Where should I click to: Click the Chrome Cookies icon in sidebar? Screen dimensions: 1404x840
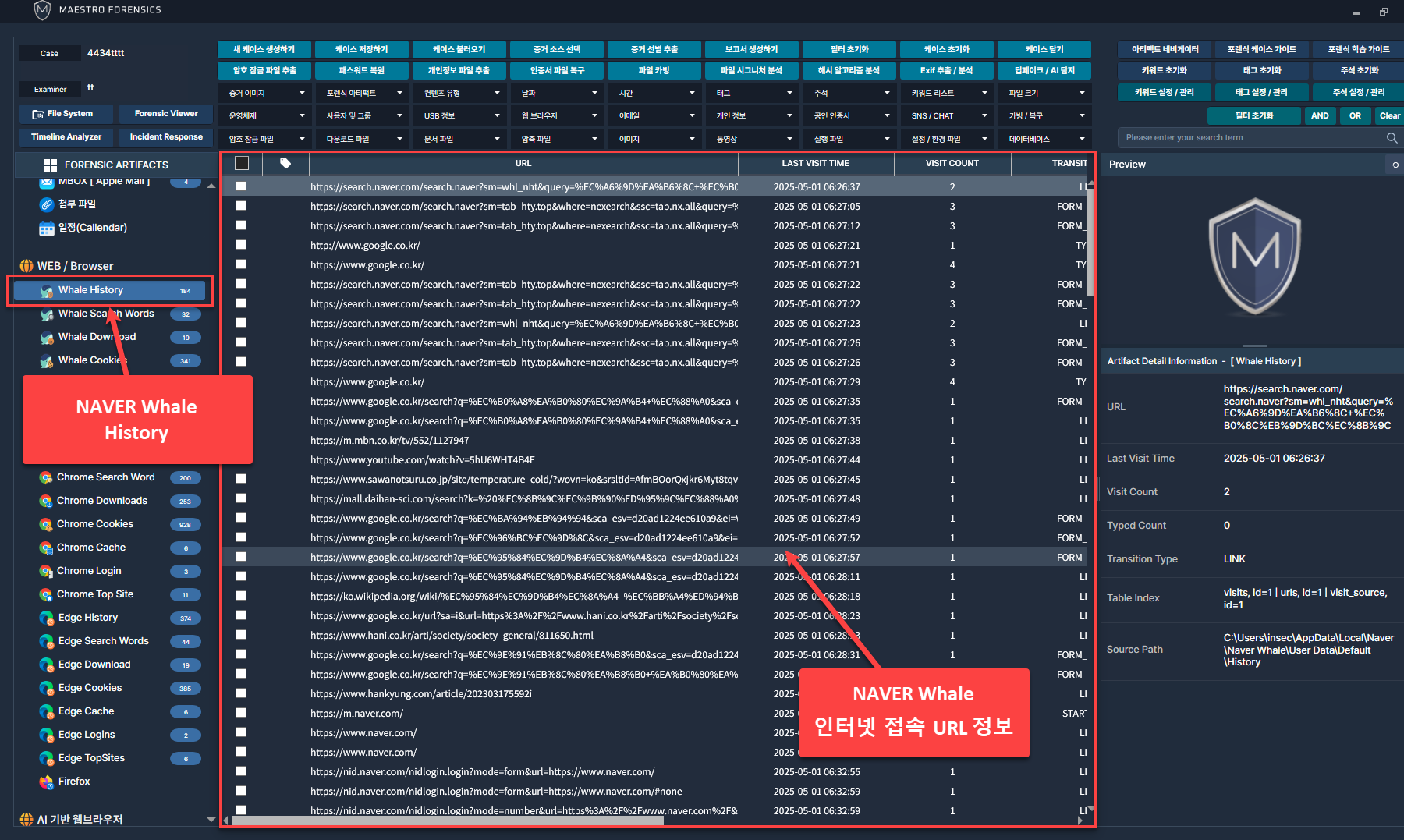coord(46,524)
